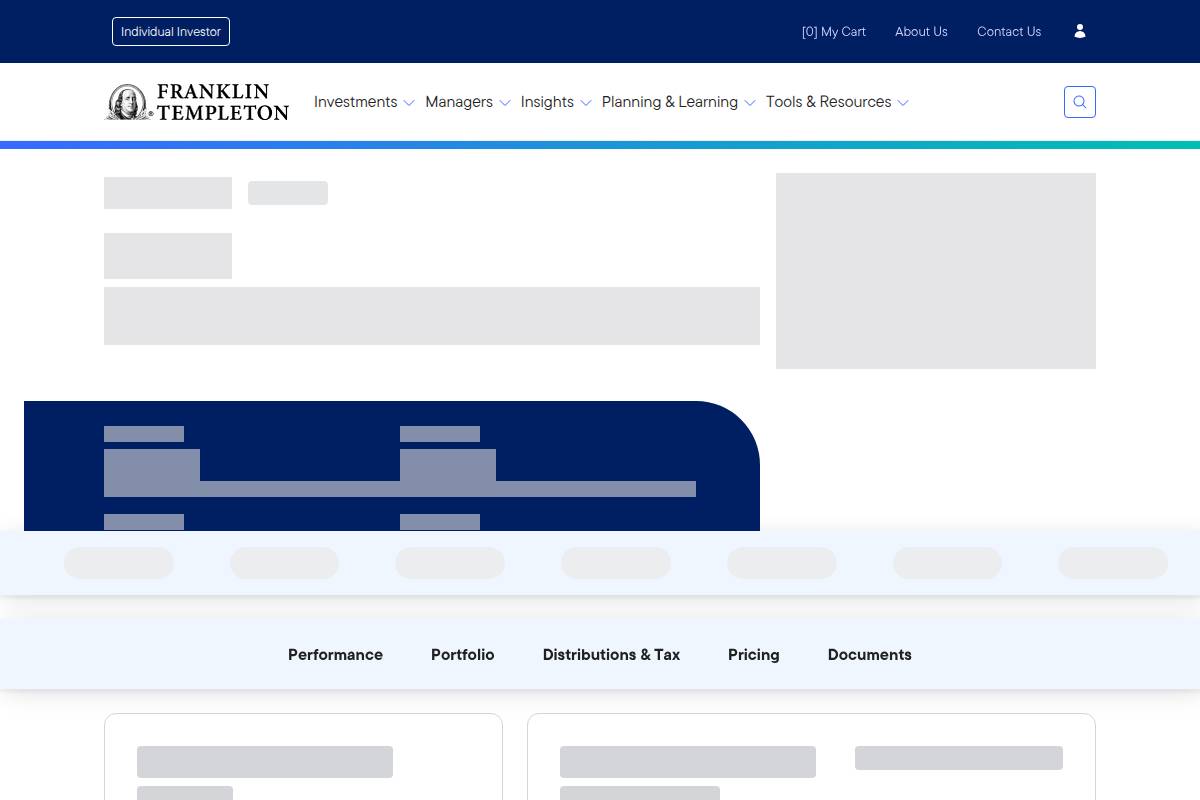Image resolution: width=1200 pixels, height=800 pixels.
Task: Open the Investments navigation menu
Action: click(x=355, y=101)
